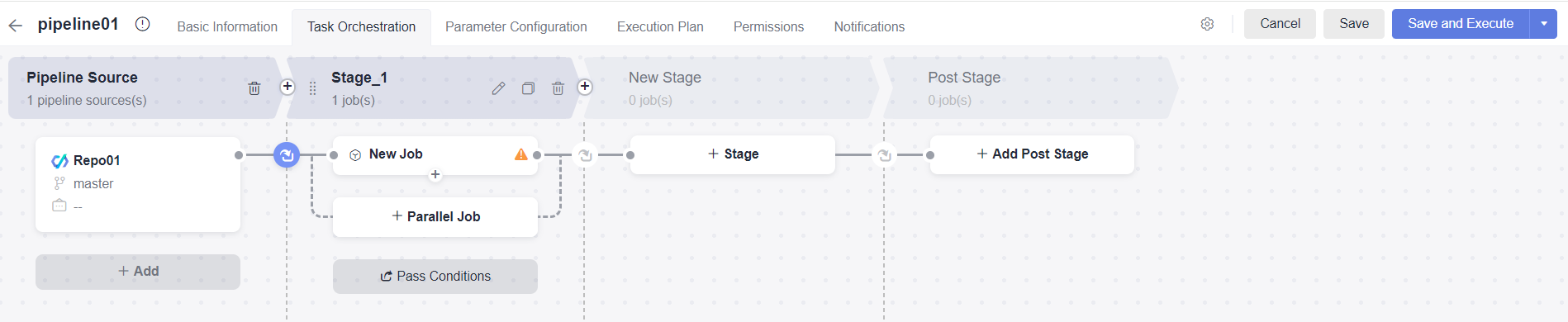
Task: Expand Save and Execute dropdown arrow
Action: (1543, 24)
